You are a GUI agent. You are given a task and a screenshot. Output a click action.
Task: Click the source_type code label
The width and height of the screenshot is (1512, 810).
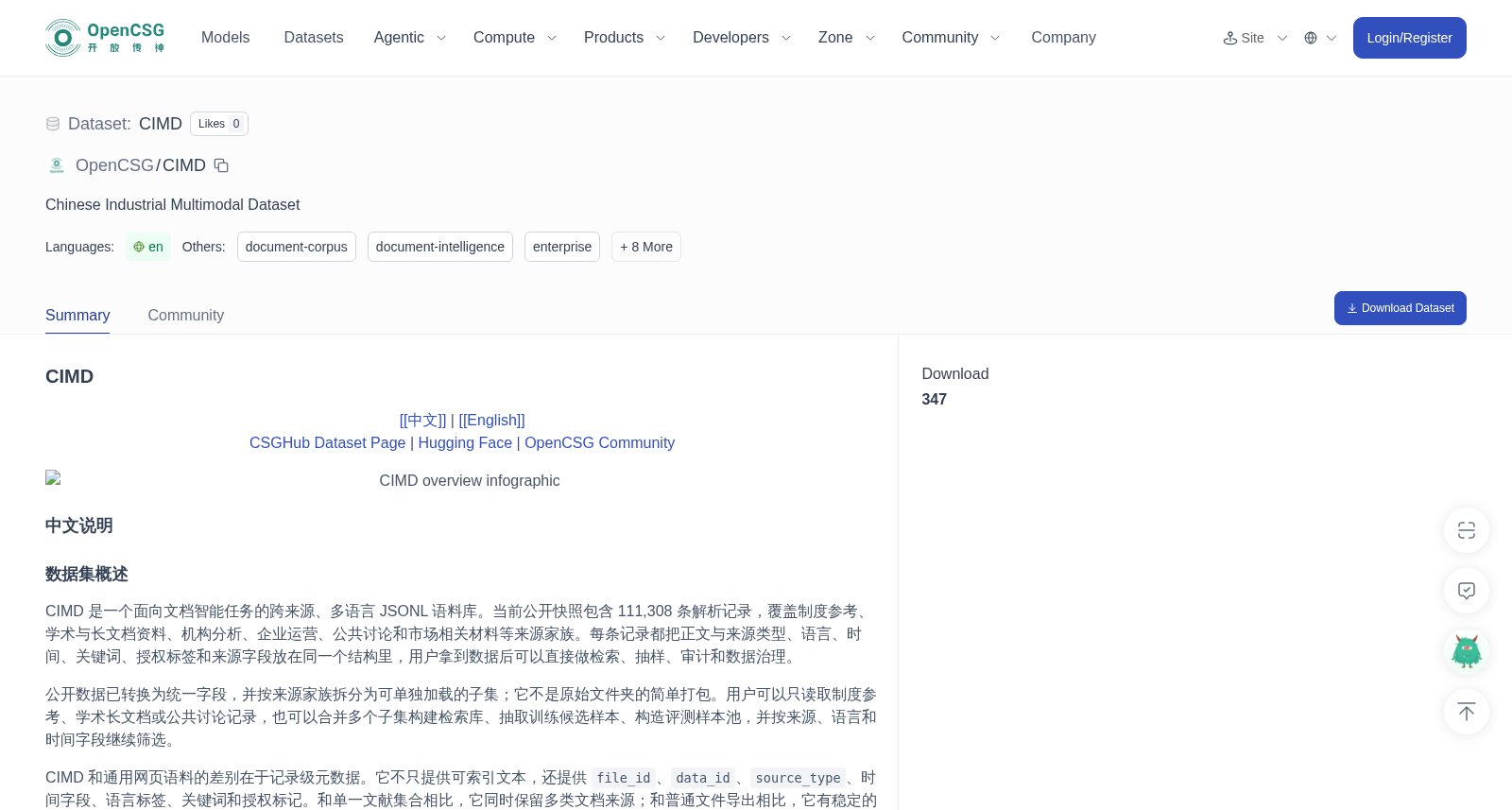pyautogui.click(x=798, y=778)
